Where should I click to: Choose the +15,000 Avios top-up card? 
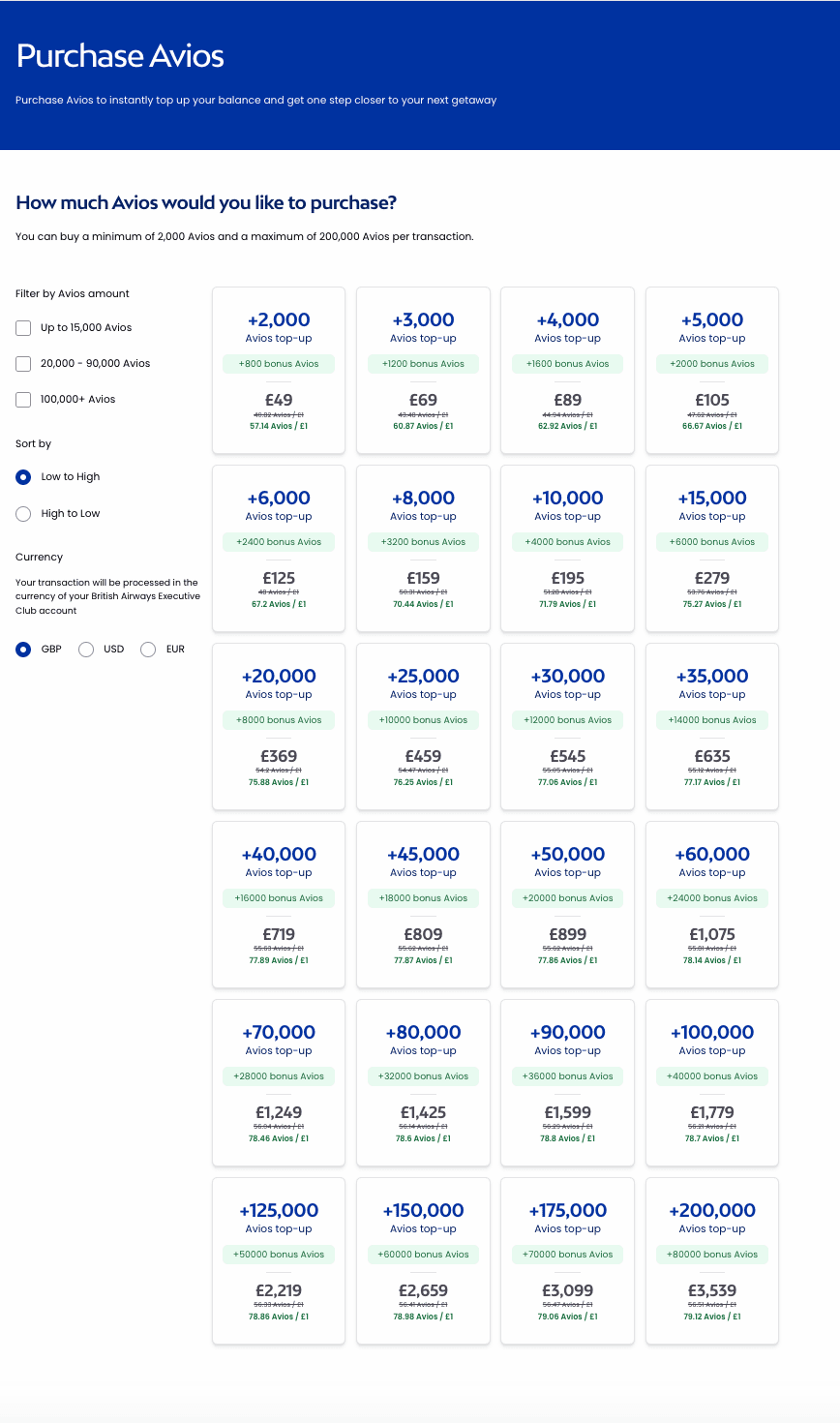pyautogui.click(x=712, y=548)
